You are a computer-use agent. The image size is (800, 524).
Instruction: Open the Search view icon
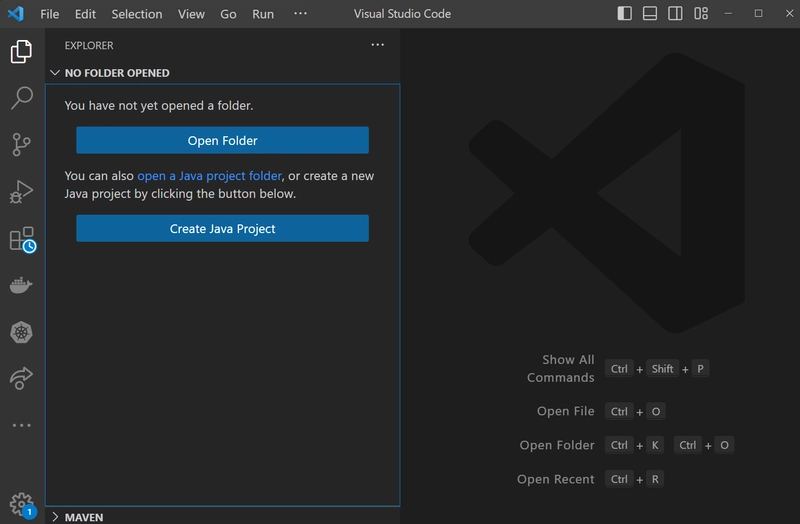pyautogui.click(x=21, y=97)
